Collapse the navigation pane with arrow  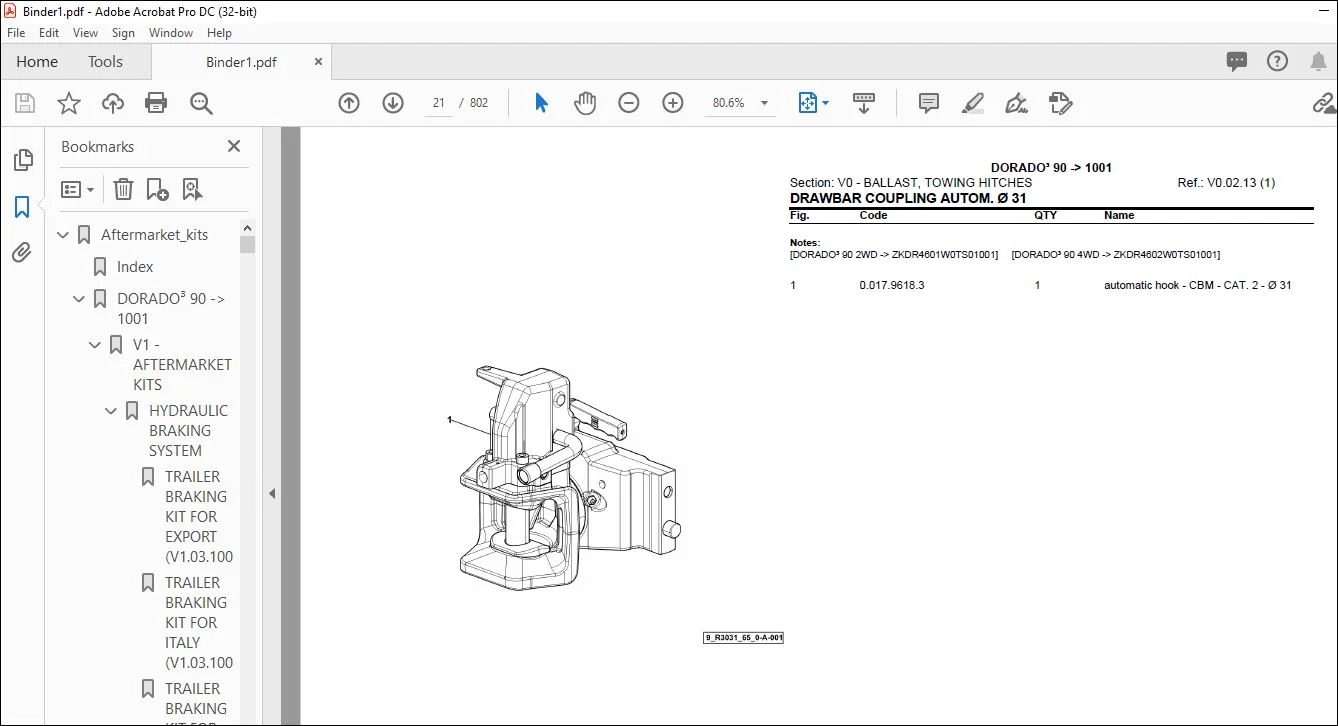(271, 493)
